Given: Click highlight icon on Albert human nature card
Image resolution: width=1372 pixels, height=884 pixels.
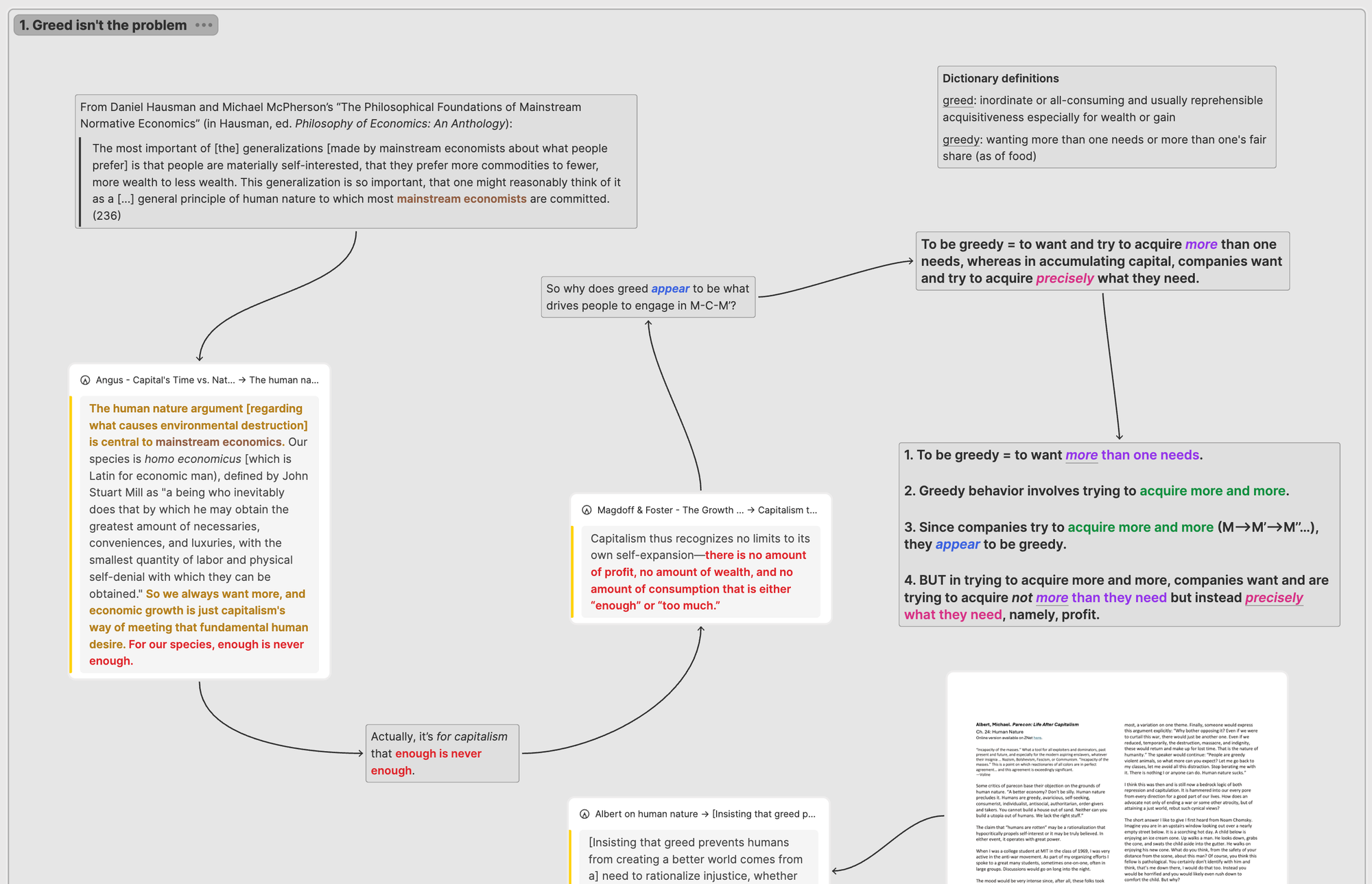Looking at the screenshot, I should (x=584, y=814).
